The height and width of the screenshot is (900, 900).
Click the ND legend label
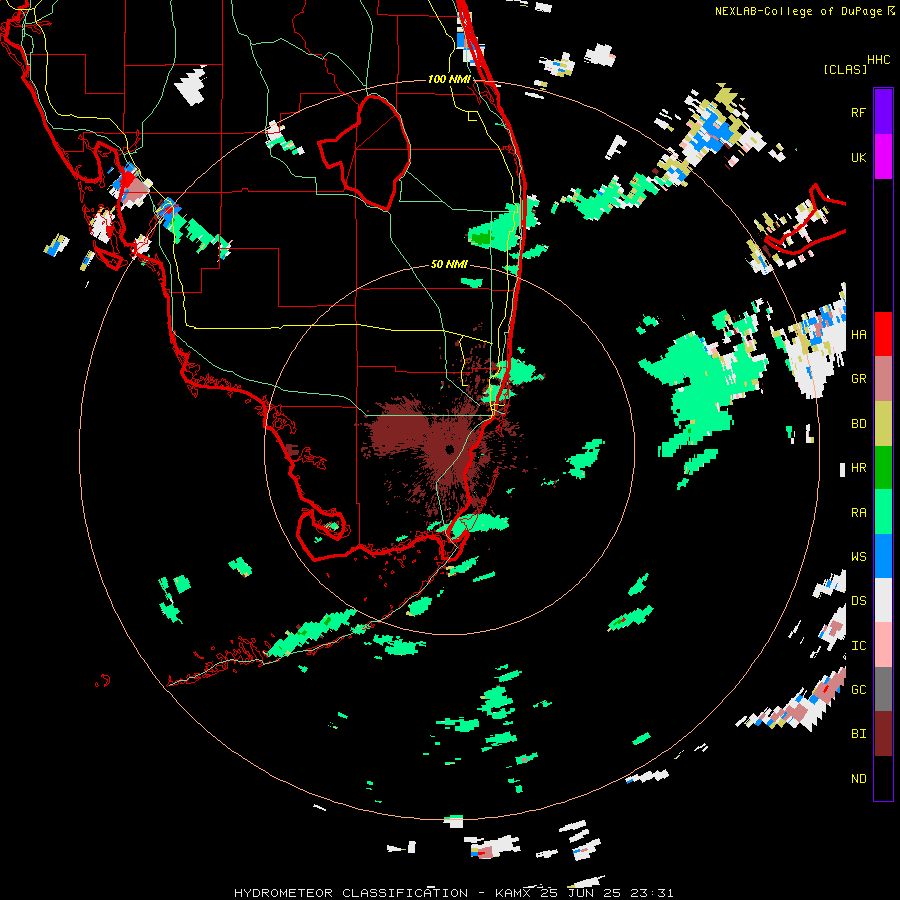[x=858, y=779]
